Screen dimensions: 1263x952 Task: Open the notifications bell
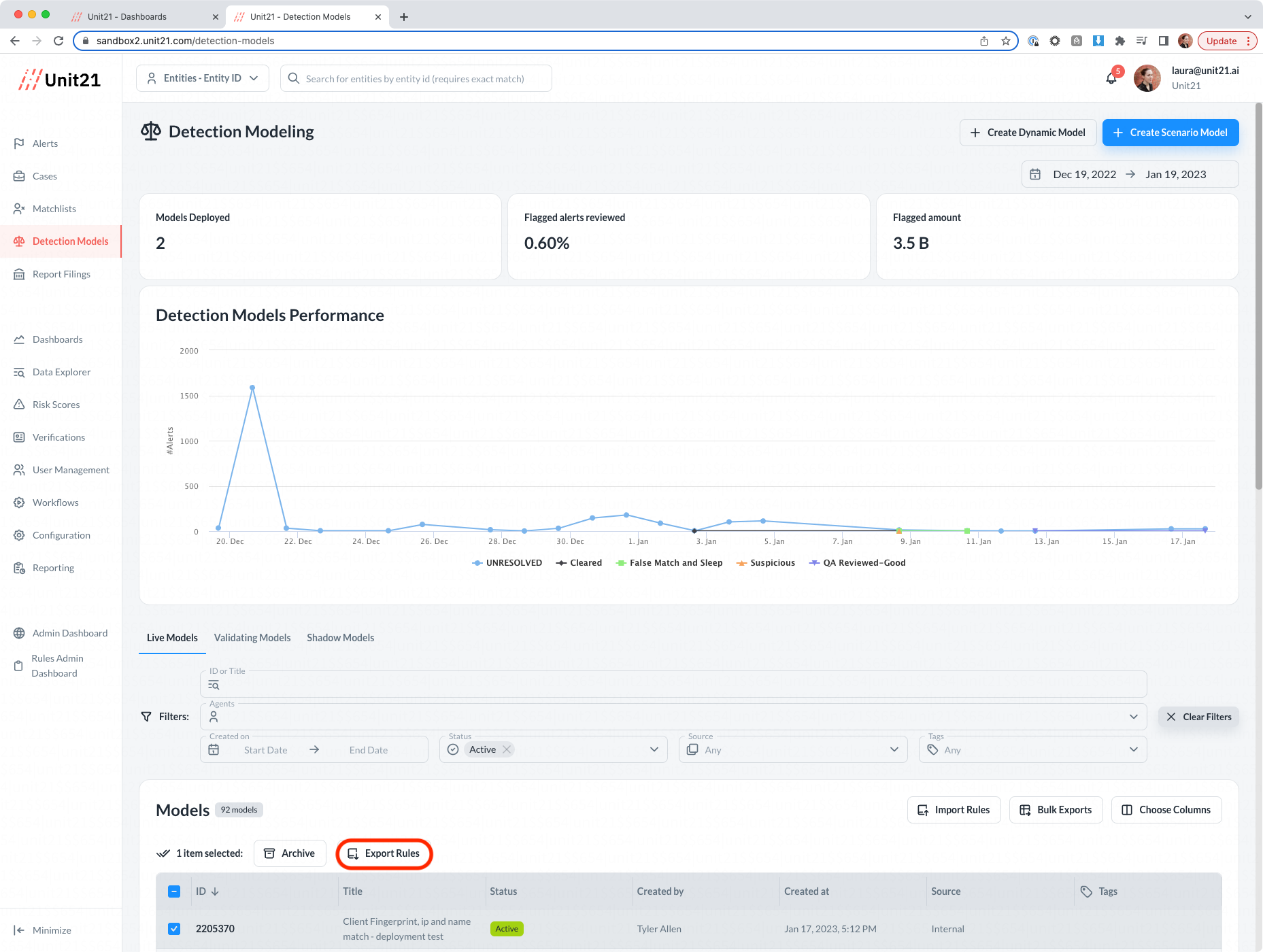click(1111, 78)
